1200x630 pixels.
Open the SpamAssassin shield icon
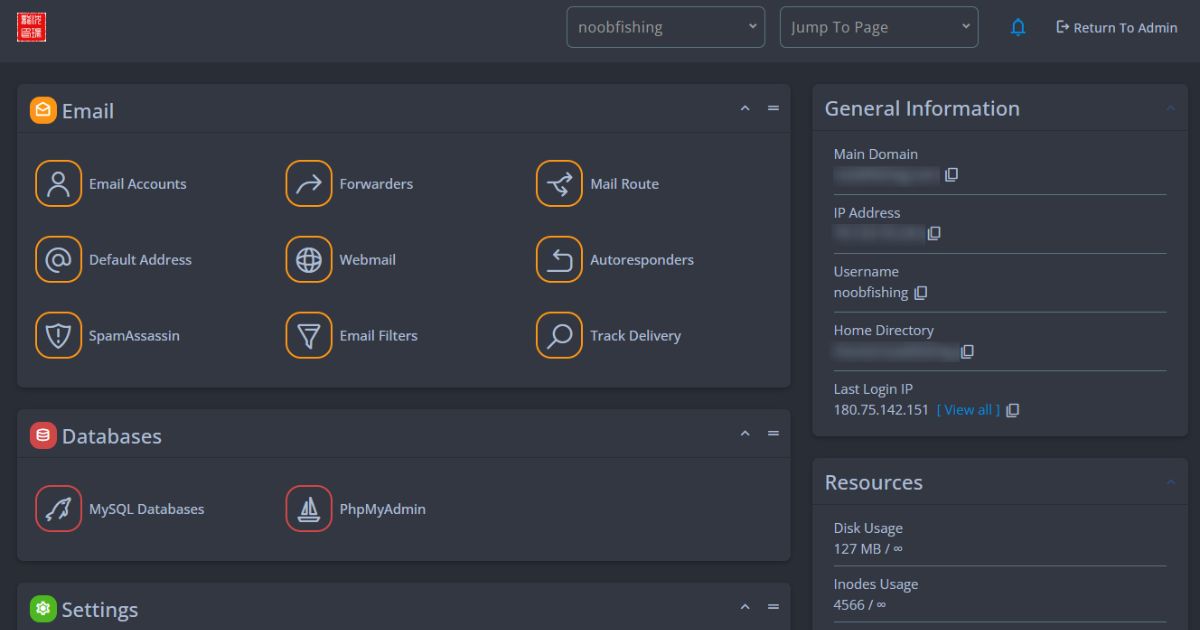pos(59,336)
